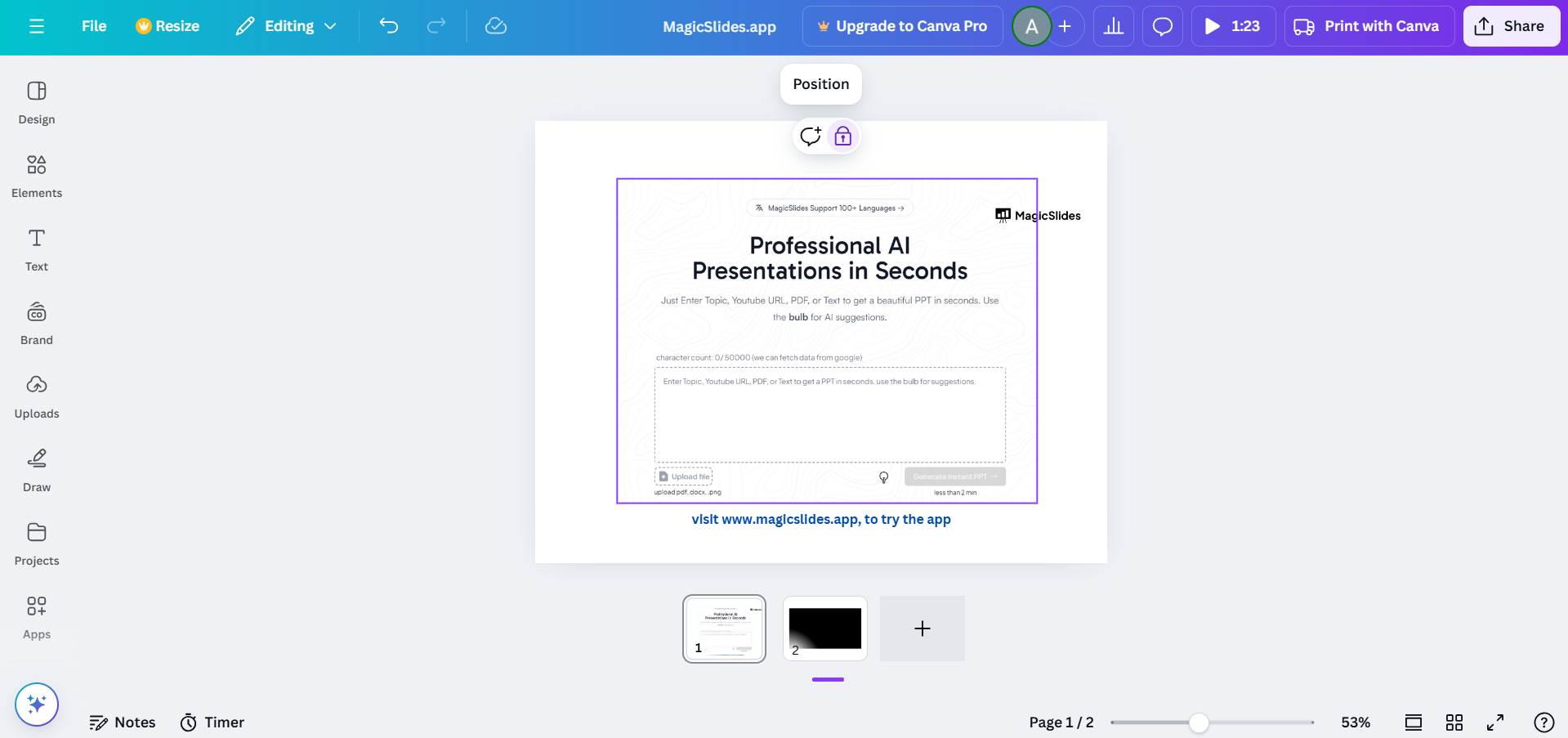The image size is (1568, 738).
Task: Open the Projects panel
Action: pyautogui.click(x=37, y=544)
